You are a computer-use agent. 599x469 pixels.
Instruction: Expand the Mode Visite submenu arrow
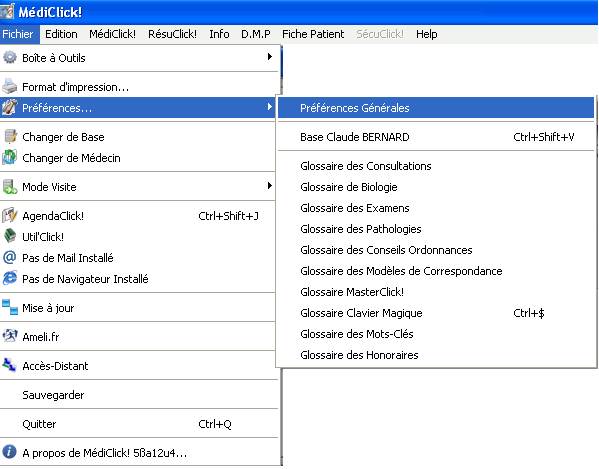click(x=270, y=186)
